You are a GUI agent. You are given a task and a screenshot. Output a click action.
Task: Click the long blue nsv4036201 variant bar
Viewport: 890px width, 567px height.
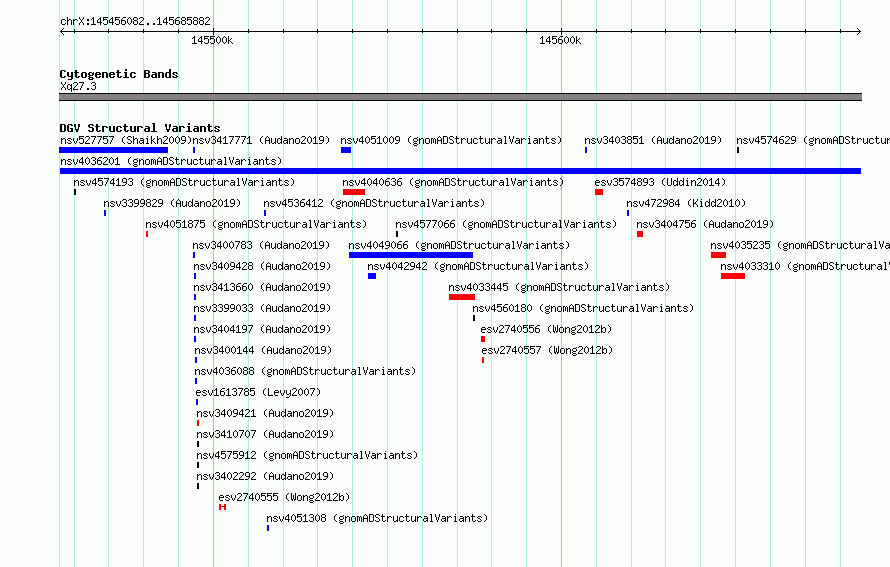(x=460, y=171)
